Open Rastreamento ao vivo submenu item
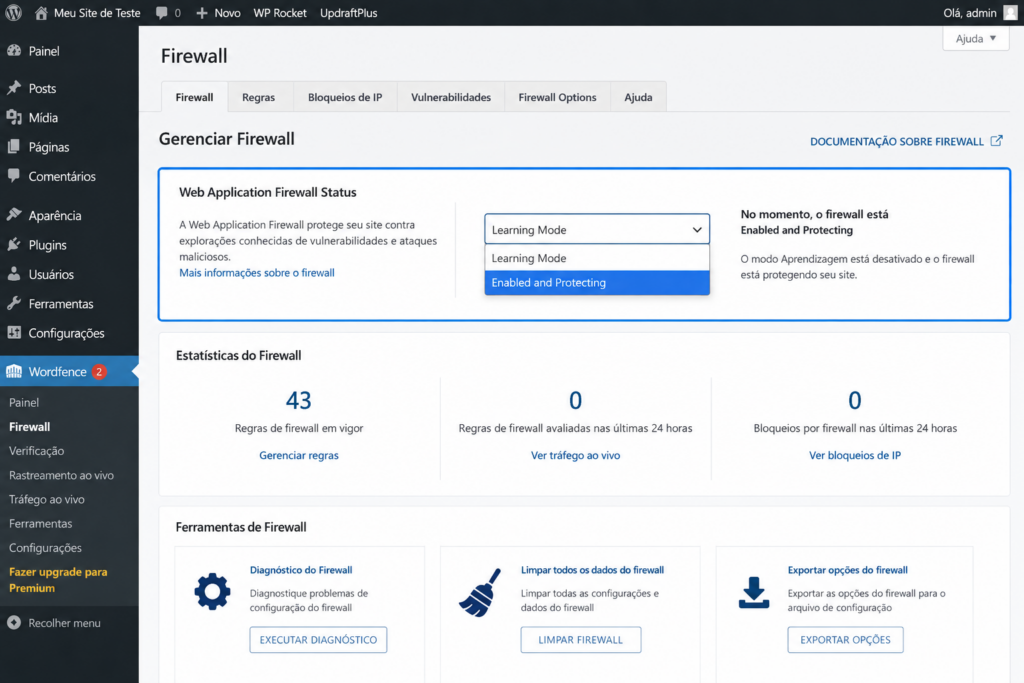This screenshot has width=1024, height=683. point(61,475)
